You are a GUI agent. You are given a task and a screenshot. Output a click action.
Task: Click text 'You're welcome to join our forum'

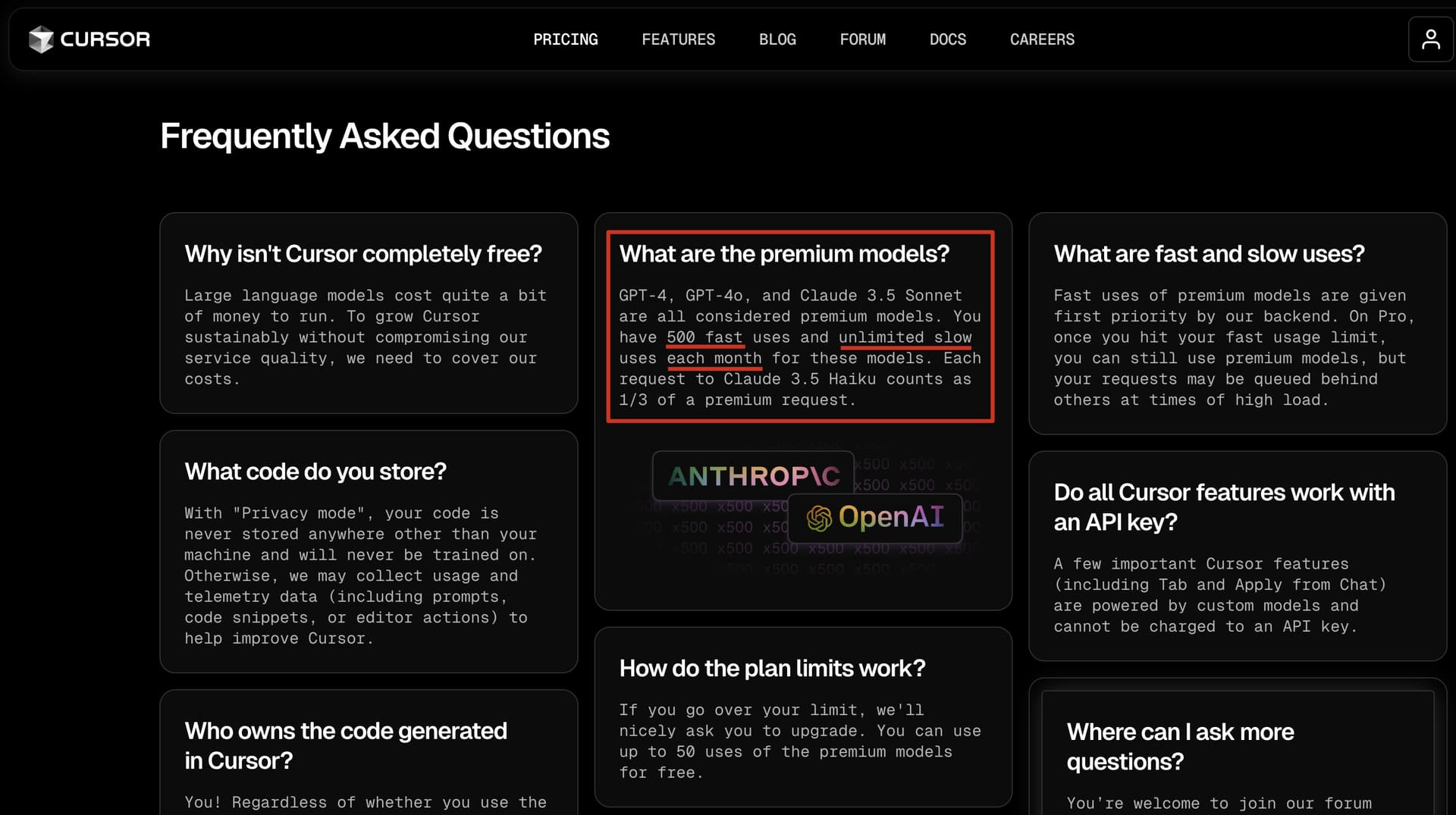point(1219,804)
